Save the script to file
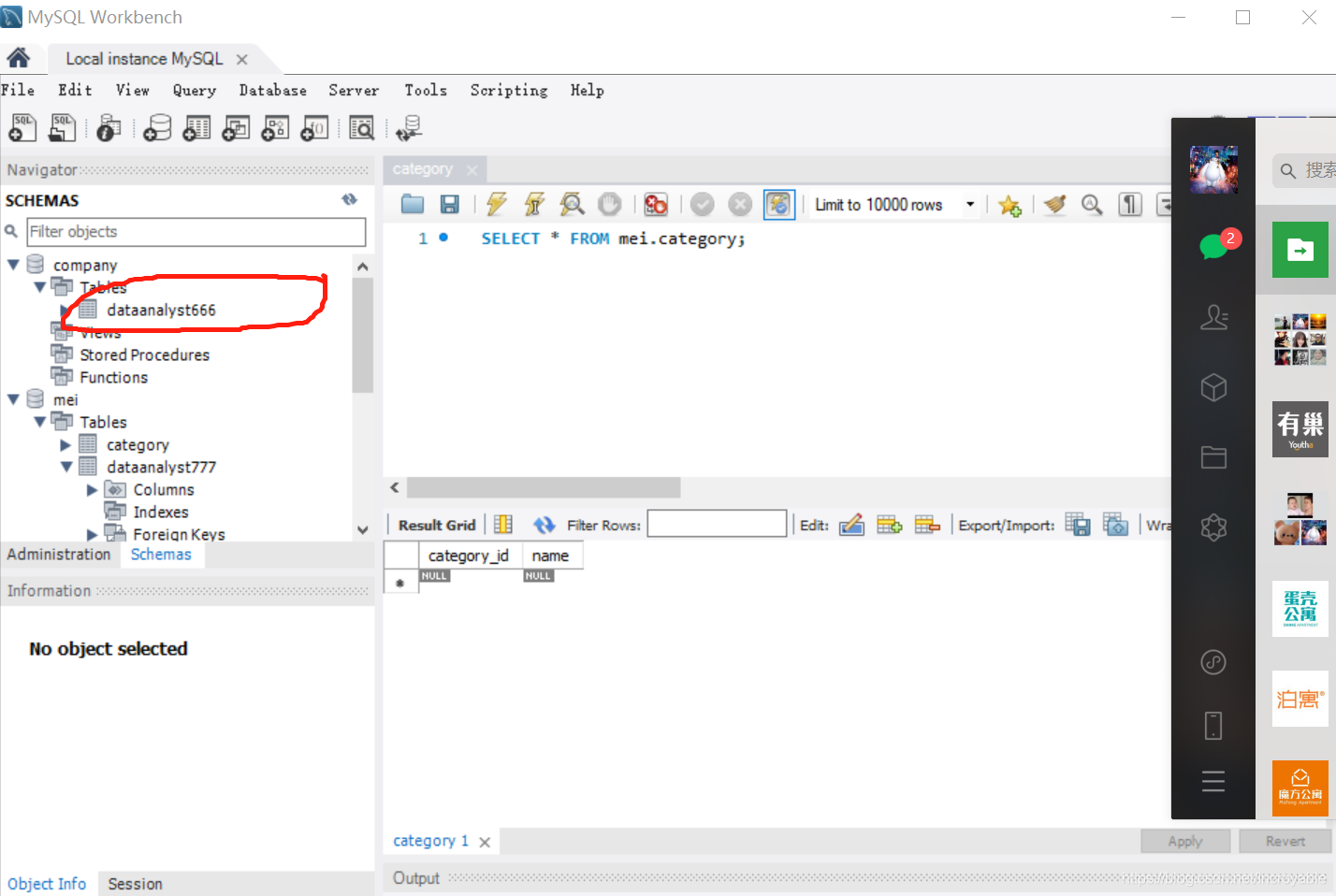1336x896 pixels. [x=450, y=204]
